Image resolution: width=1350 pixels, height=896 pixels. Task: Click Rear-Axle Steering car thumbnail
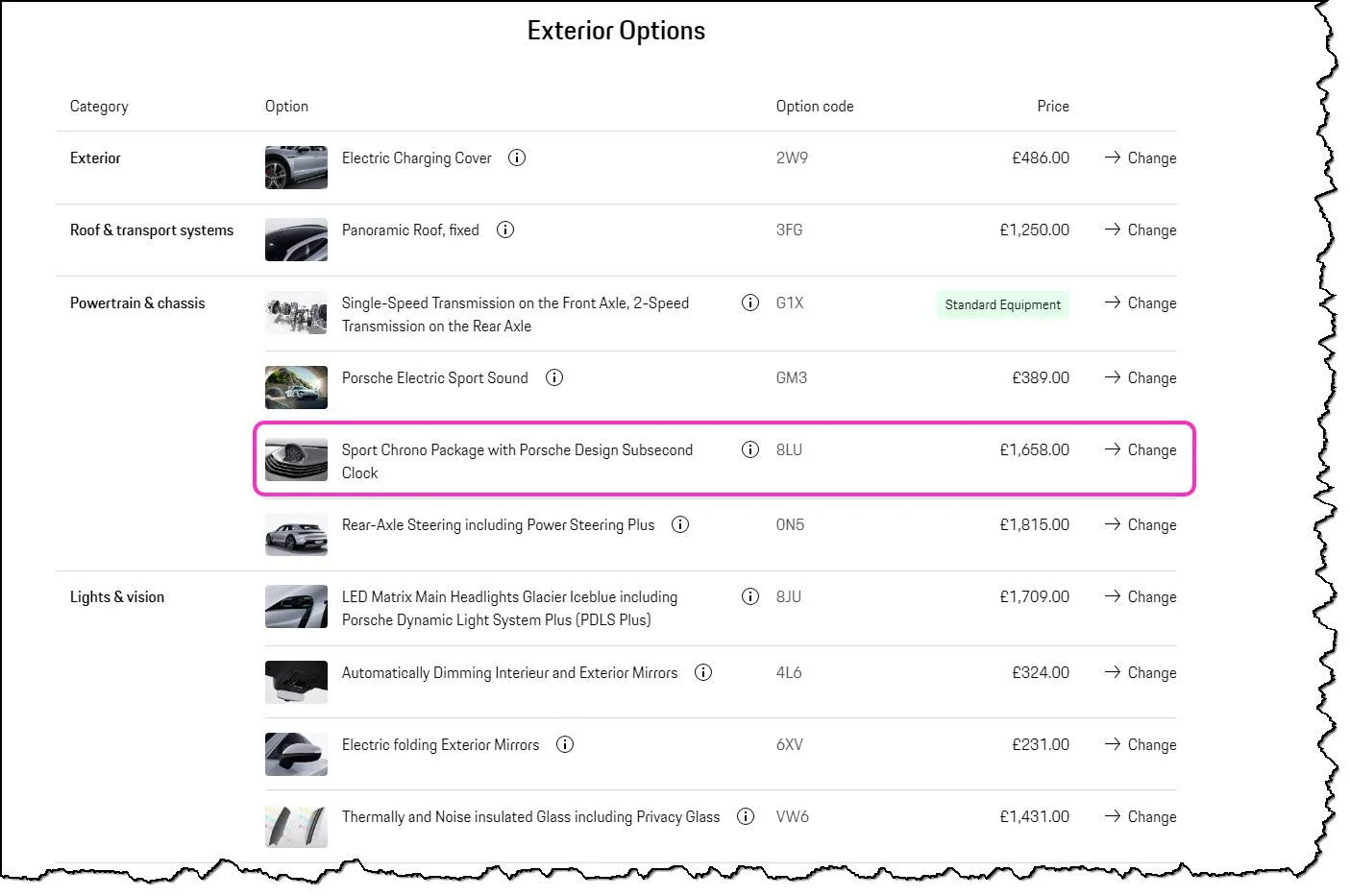[x=296, y=534]
